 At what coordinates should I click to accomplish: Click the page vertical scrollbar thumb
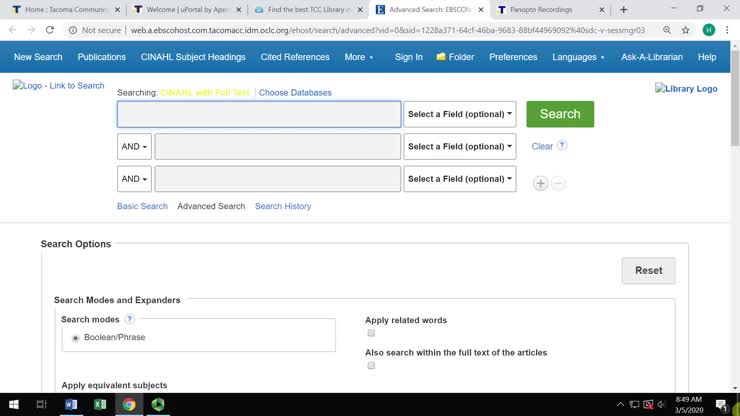pos(735,97)
